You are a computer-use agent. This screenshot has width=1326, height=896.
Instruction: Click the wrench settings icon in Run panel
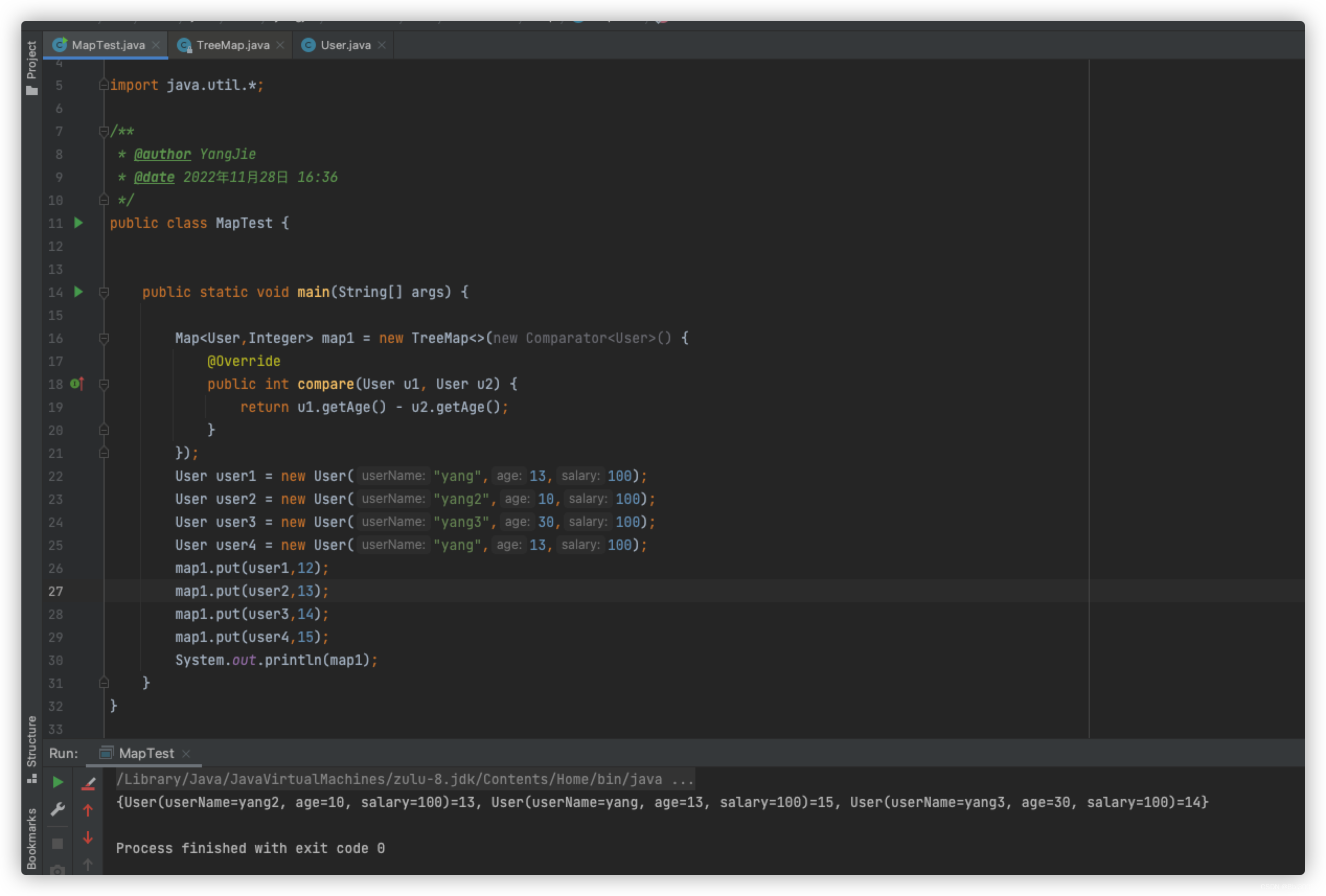[58, 809]
